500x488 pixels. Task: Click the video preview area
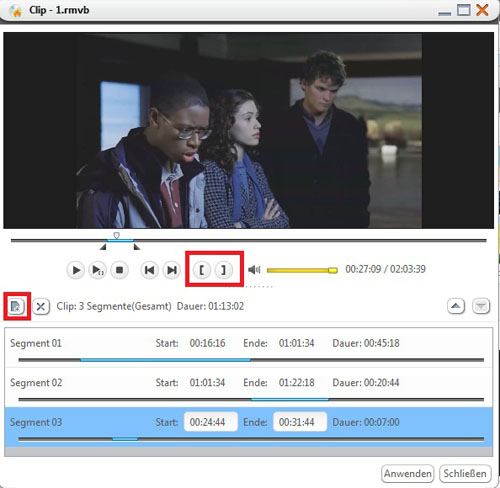[x=248, y=130]
